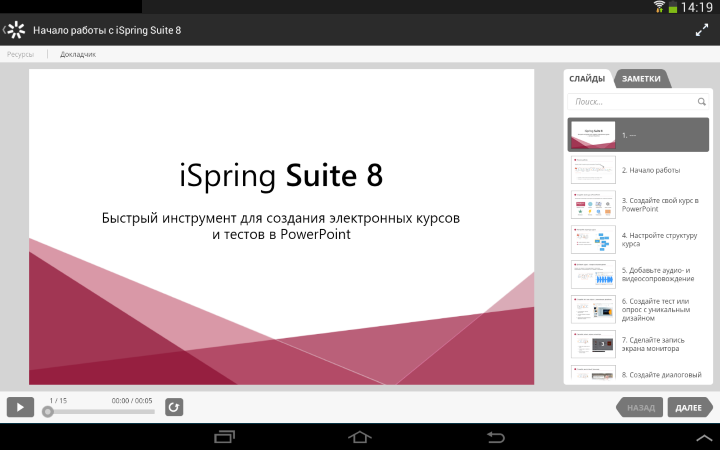Select '5. Добавьте аудио- и видеосопровождение' text
The height and width of the screenshot is (450, 720).
[x=658, y=274]
